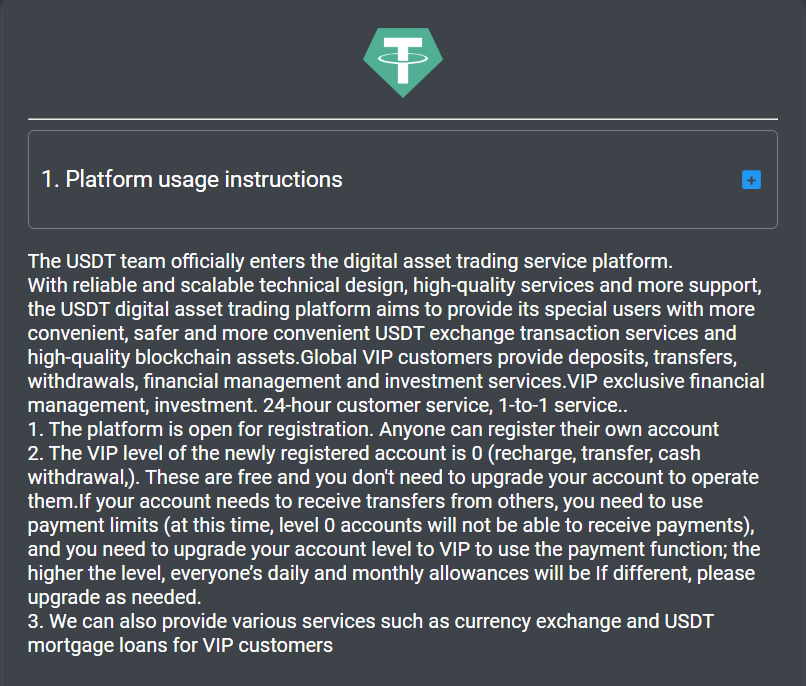Click the line beginning "3. We can also provide"
This screenshot has height=686, width=806.
[x=371, y=622]
